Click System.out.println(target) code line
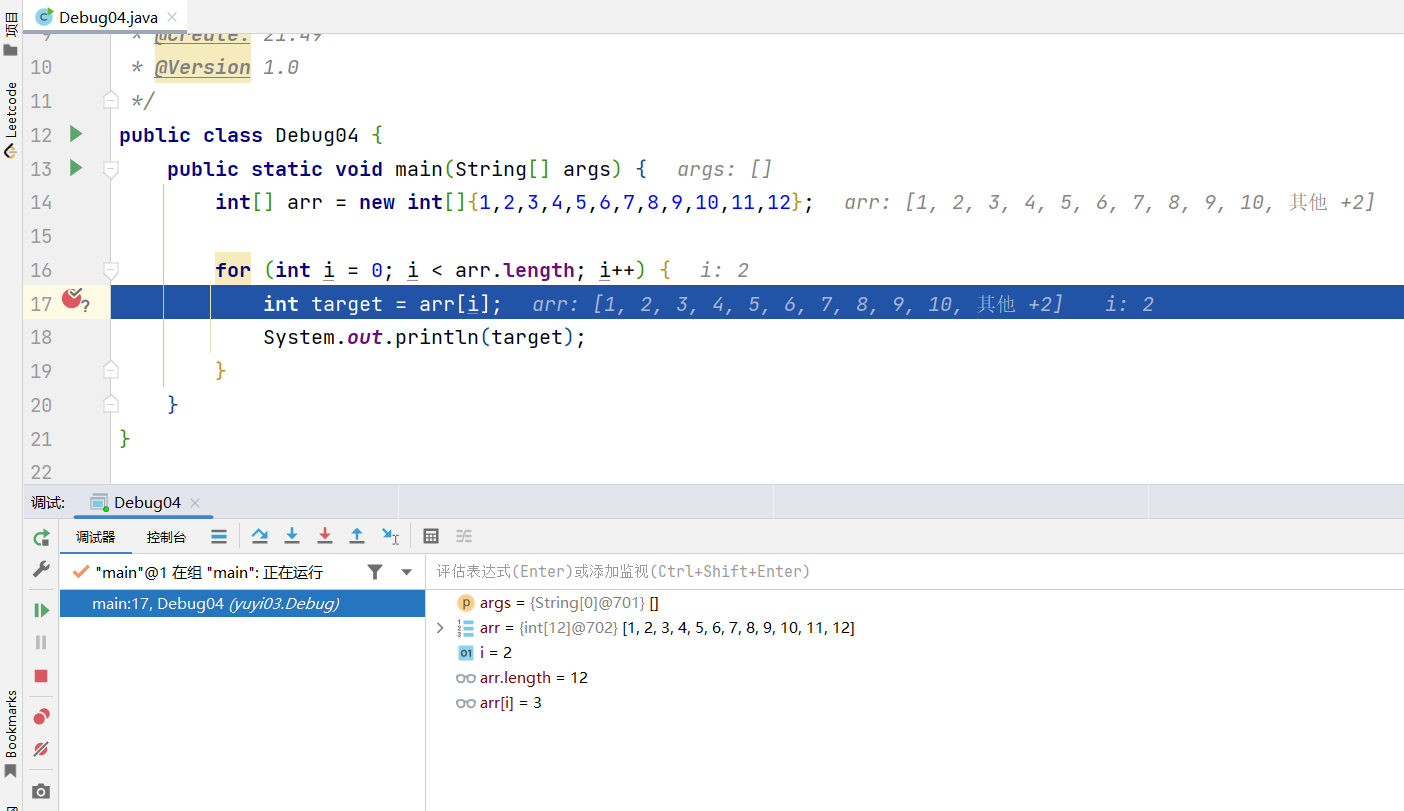The image size is (1404, 811). click(x=424, y=337)
